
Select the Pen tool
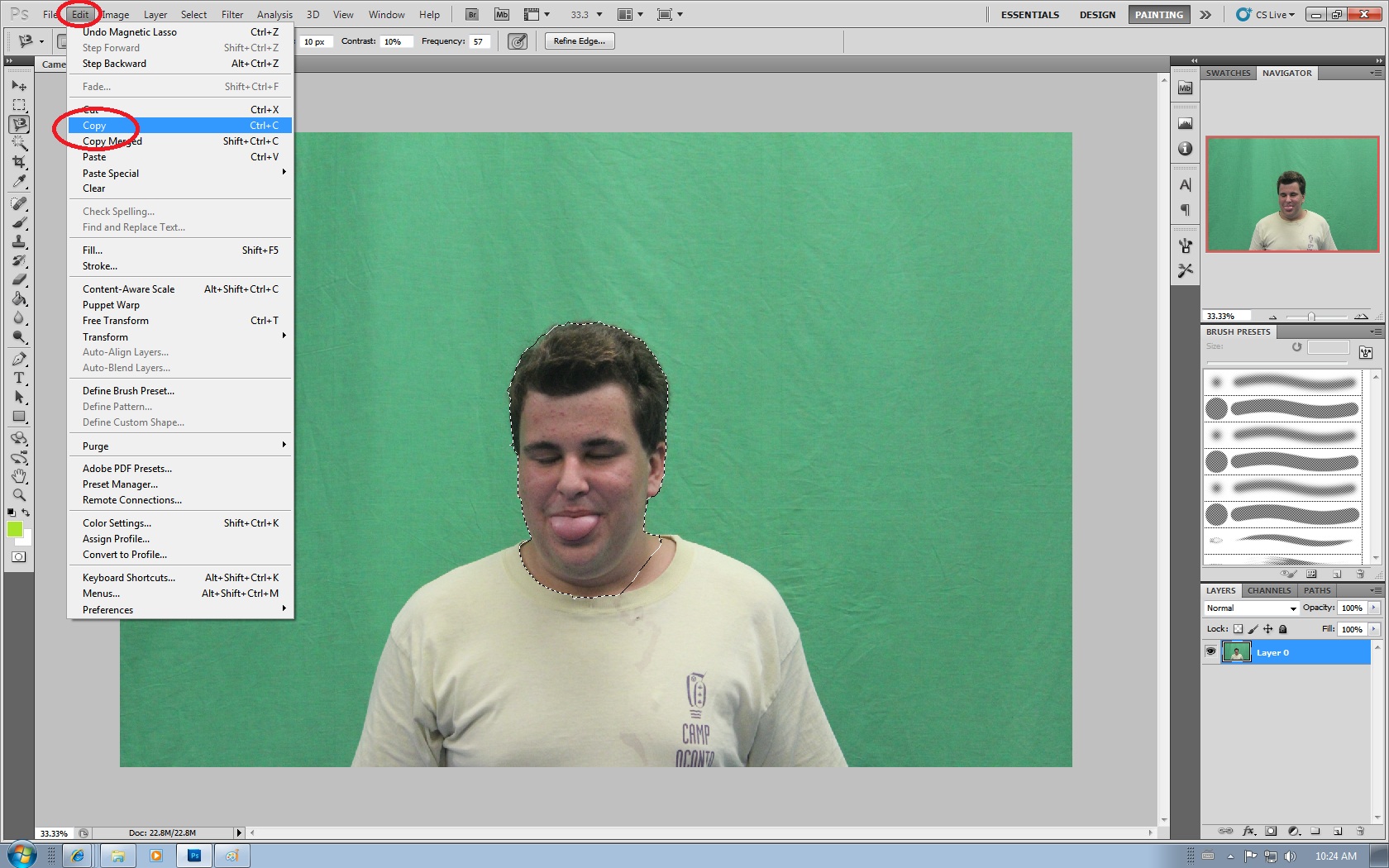pyautogui.click(x=19, y=359)
